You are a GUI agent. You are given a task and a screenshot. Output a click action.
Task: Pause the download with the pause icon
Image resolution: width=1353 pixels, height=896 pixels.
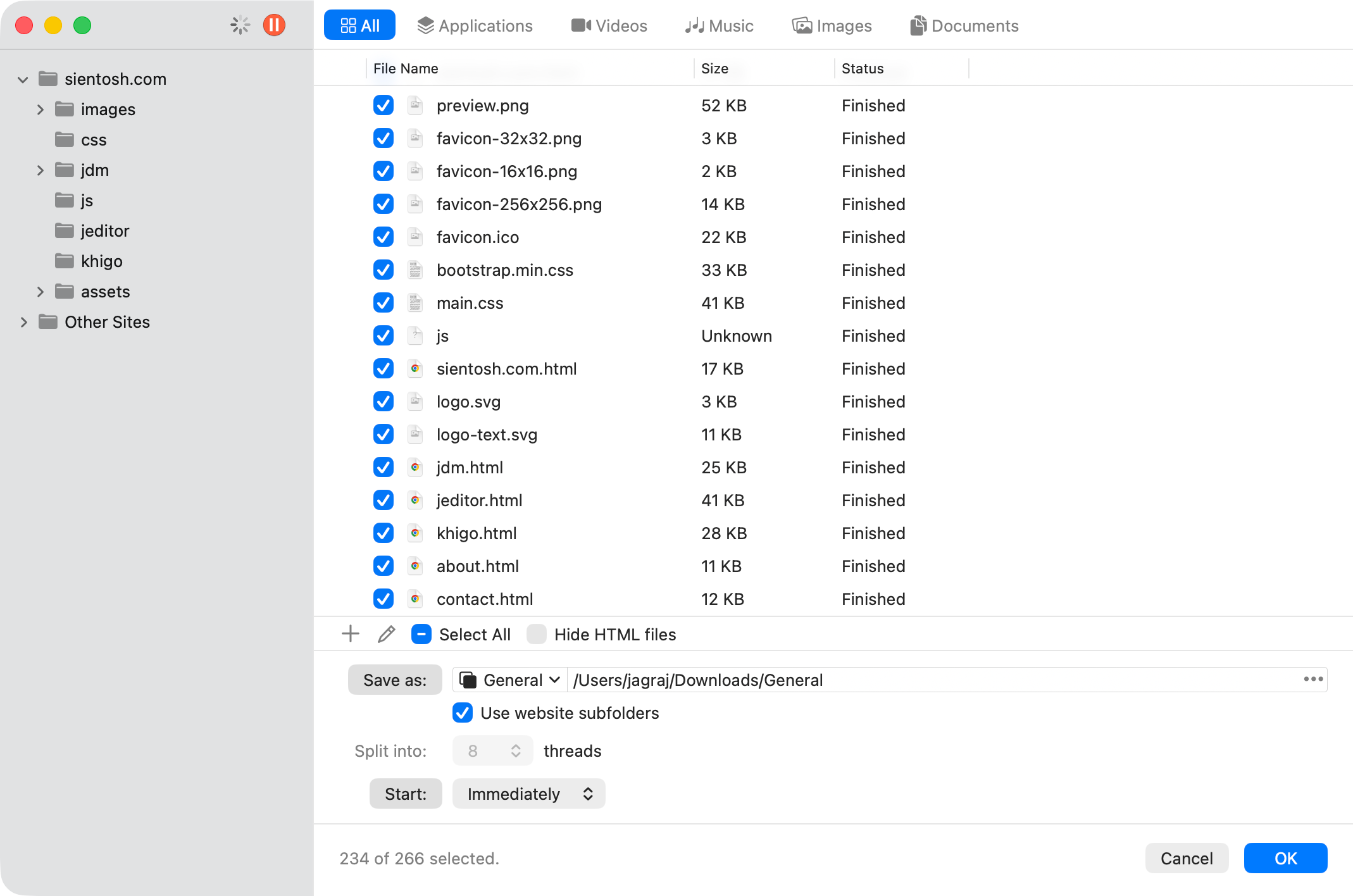[274, 25]
